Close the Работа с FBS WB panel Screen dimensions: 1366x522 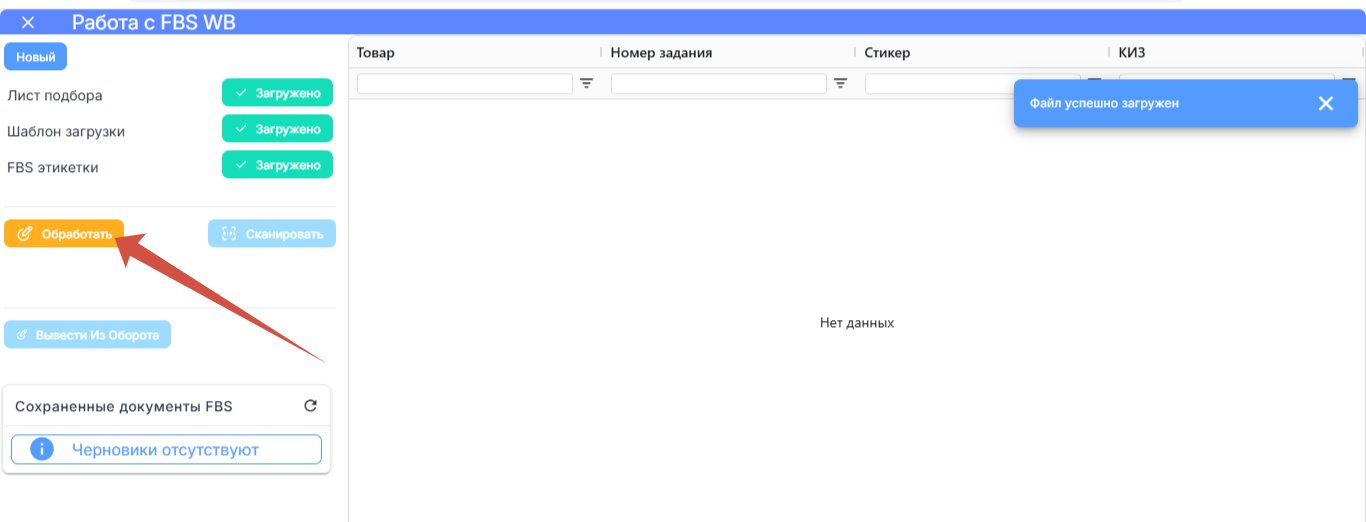pos(28,22)
